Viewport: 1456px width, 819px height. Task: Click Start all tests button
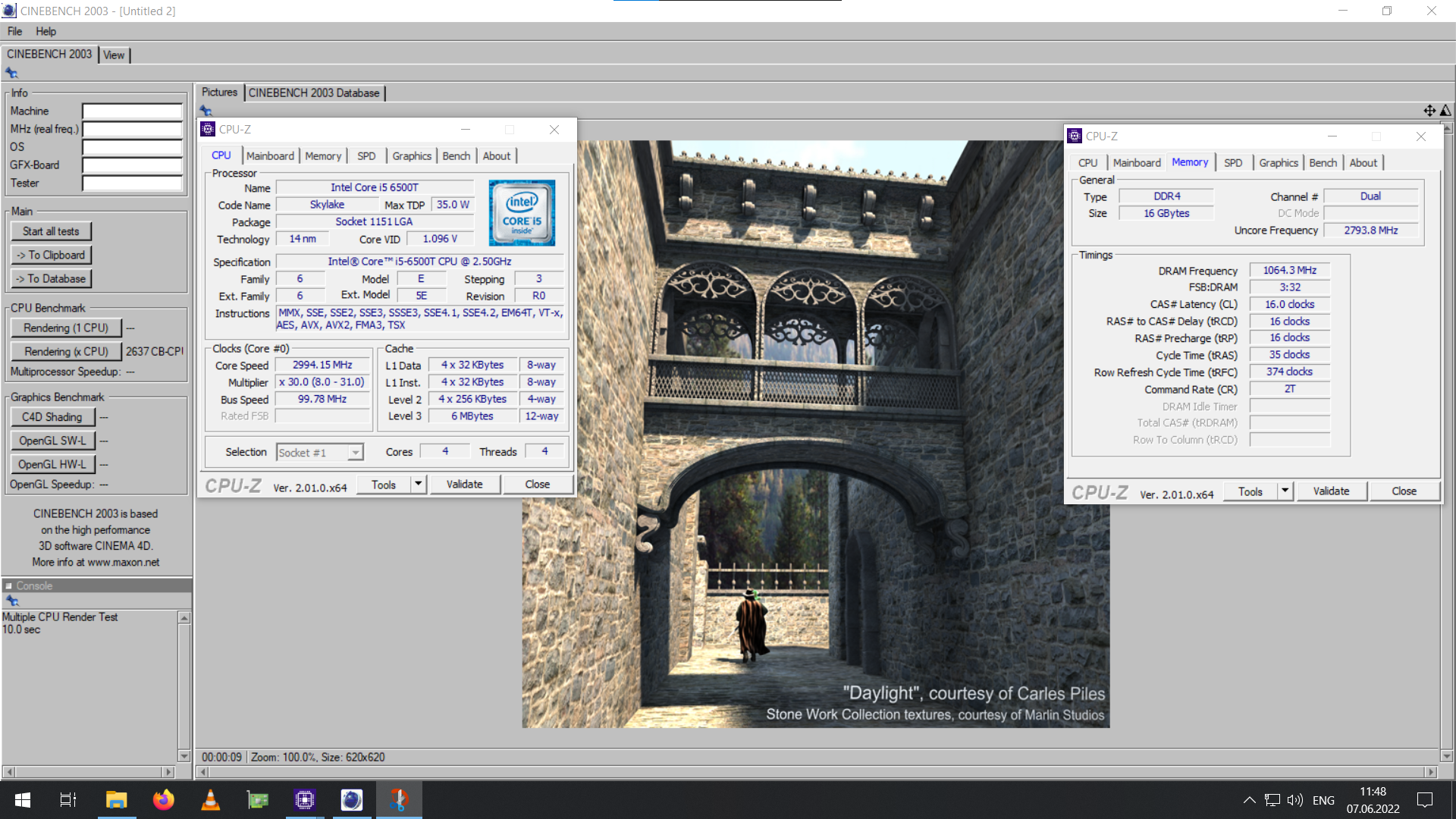pyautogui.click(x=51, y=232)
